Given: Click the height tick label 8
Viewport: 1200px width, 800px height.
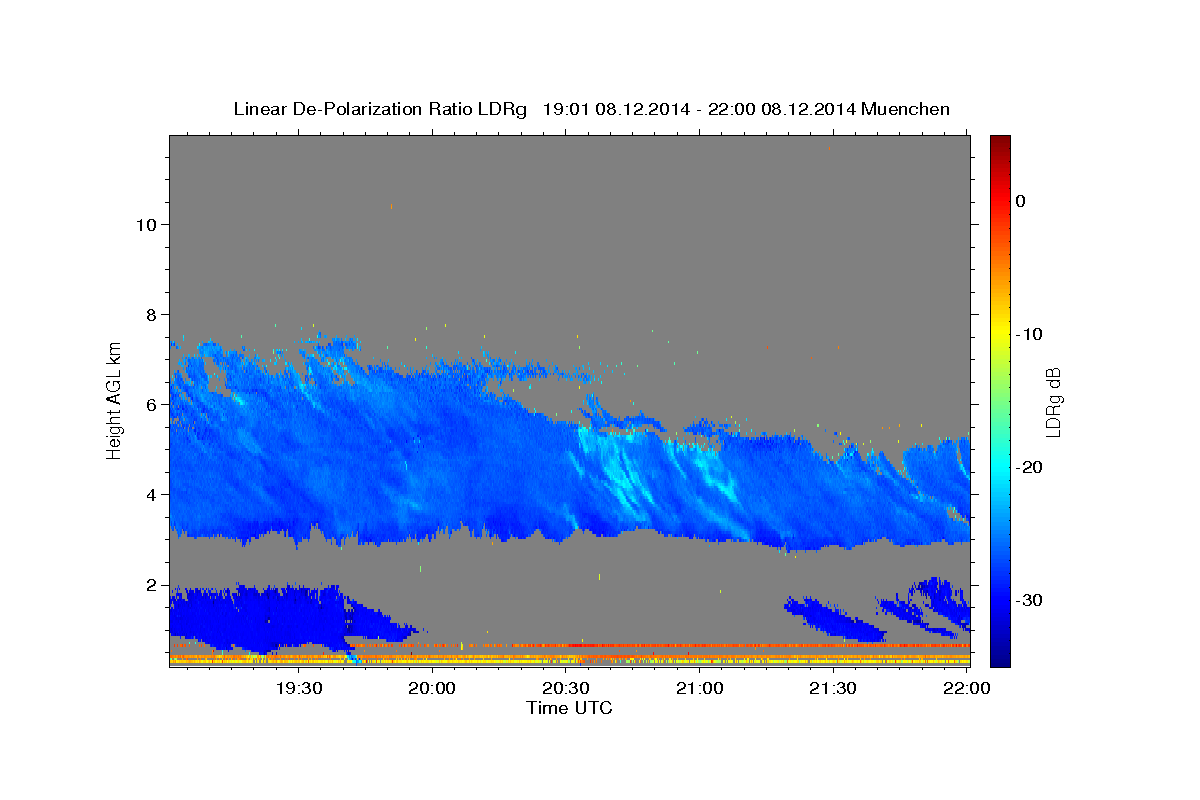Looking at the screenshot, I should coord(151,314).
